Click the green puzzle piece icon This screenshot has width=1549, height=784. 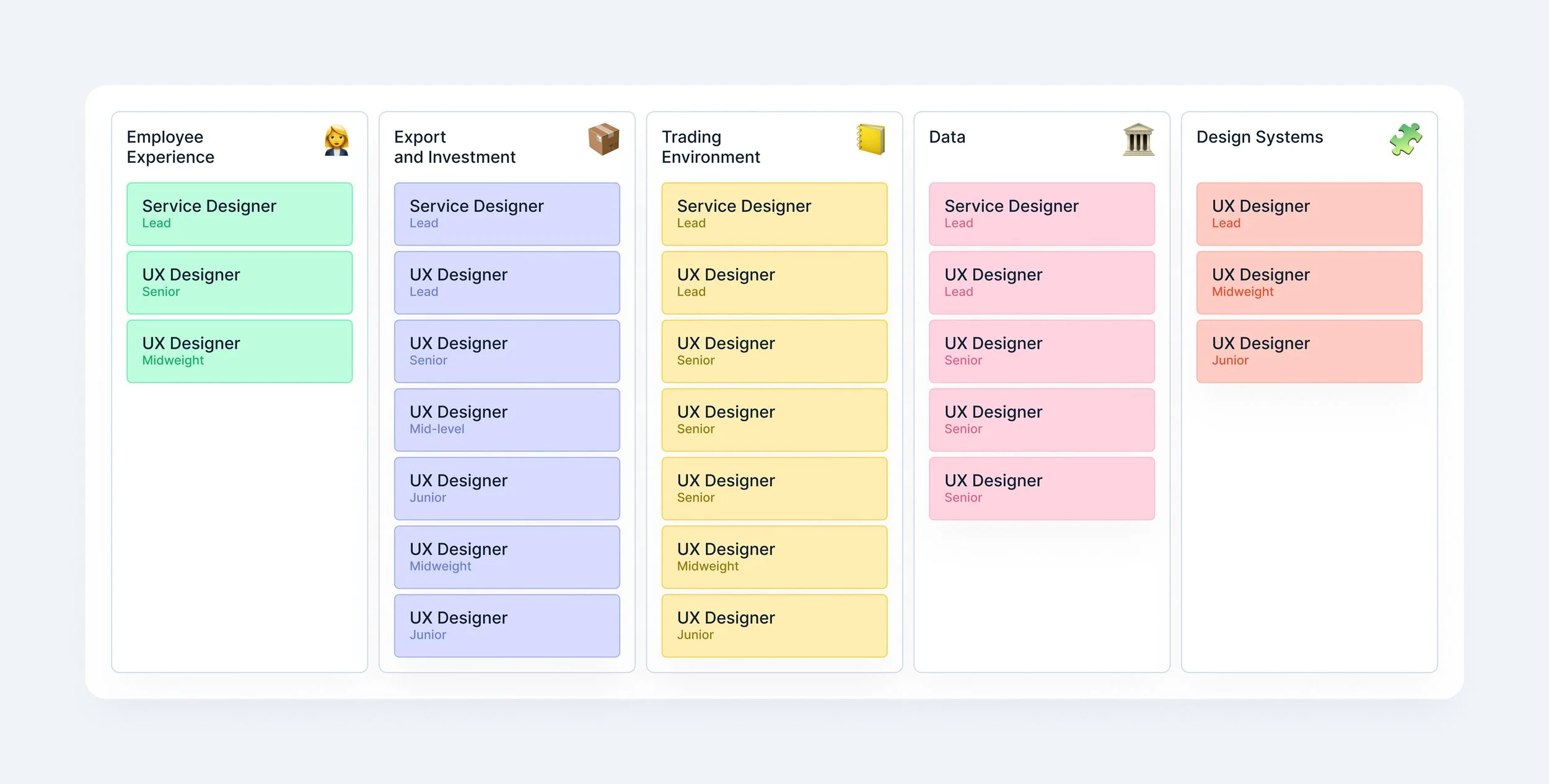click(x=1405, y=139)
